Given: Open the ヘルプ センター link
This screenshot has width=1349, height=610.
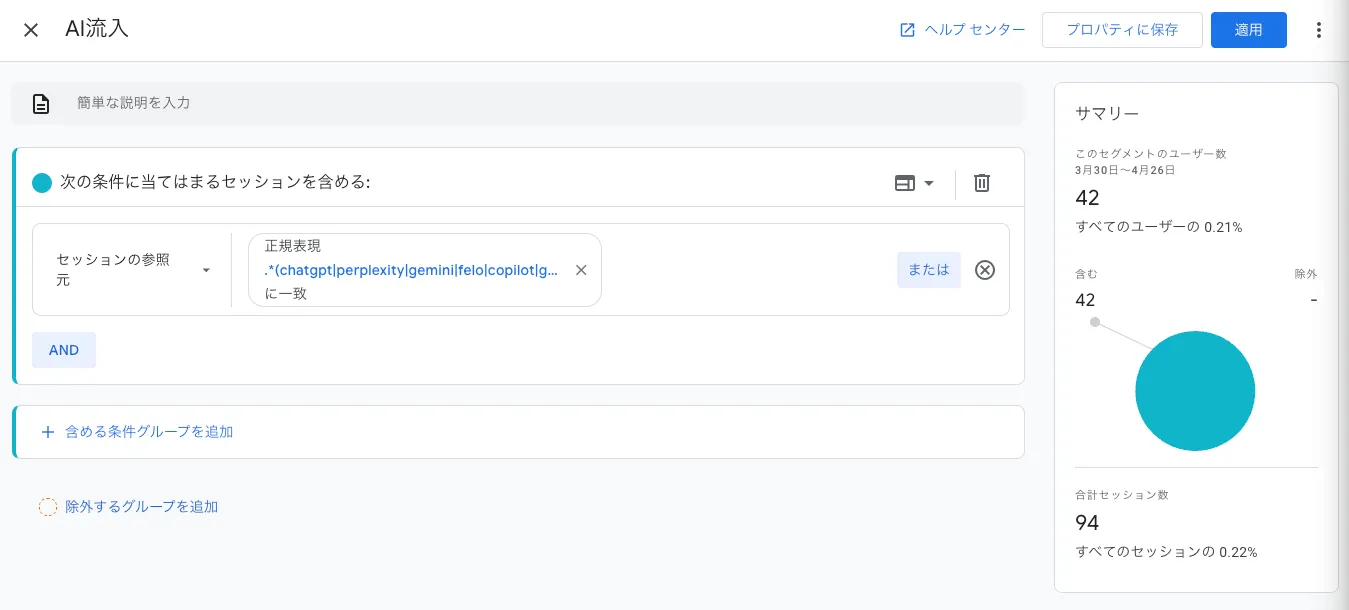Looking at the screenshot, I should point(962,30).
